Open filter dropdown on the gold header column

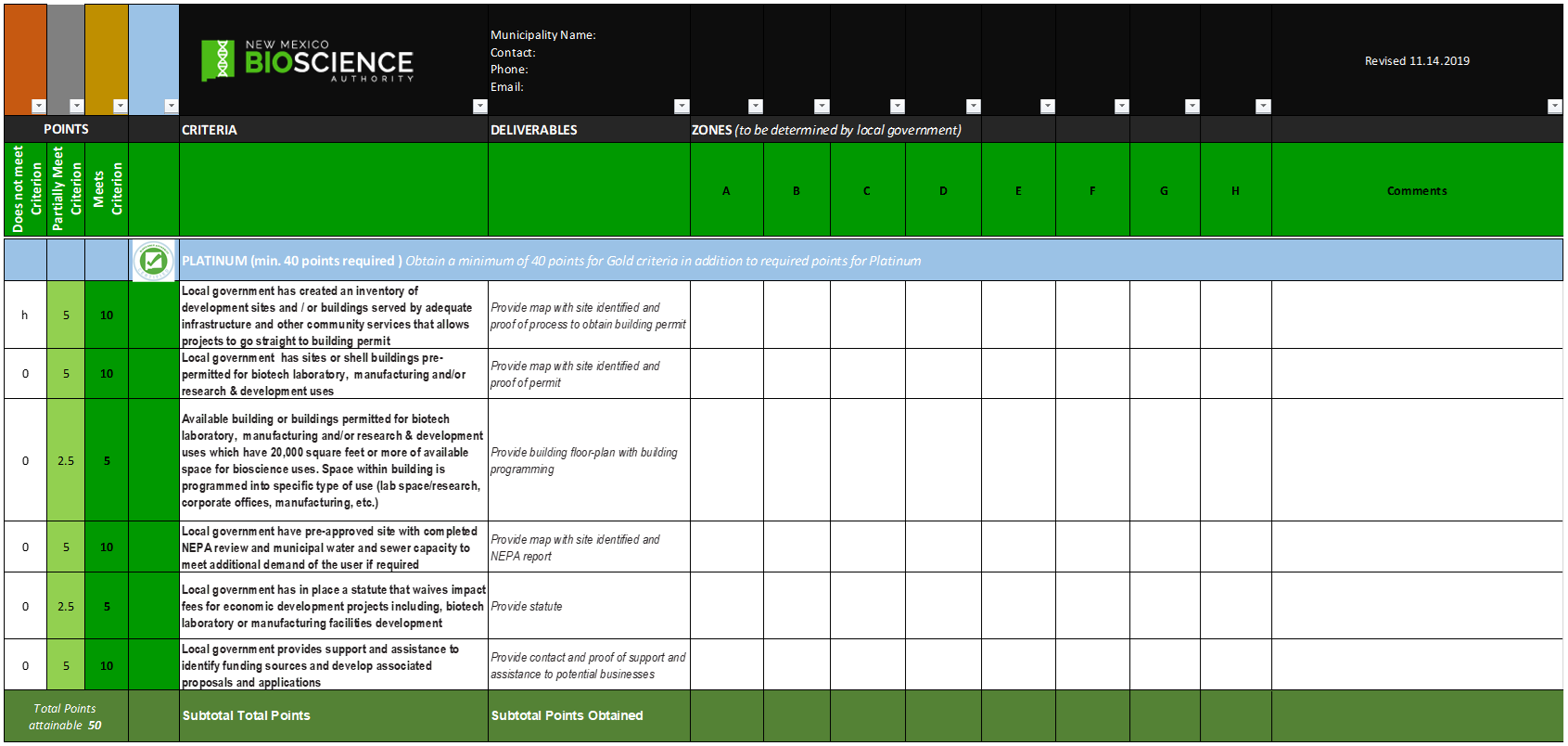tap(120, 106)
